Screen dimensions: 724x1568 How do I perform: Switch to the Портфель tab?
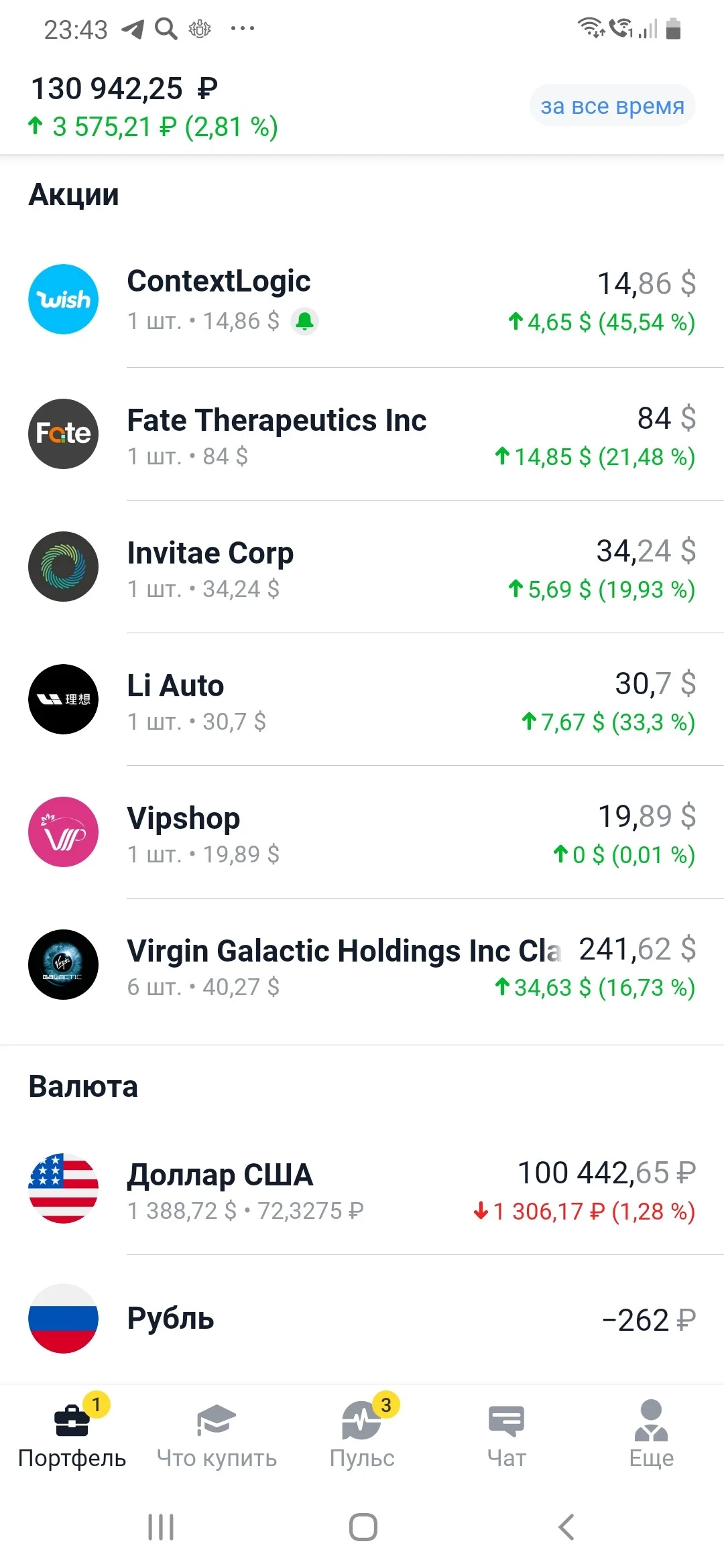click(72, 1435)
